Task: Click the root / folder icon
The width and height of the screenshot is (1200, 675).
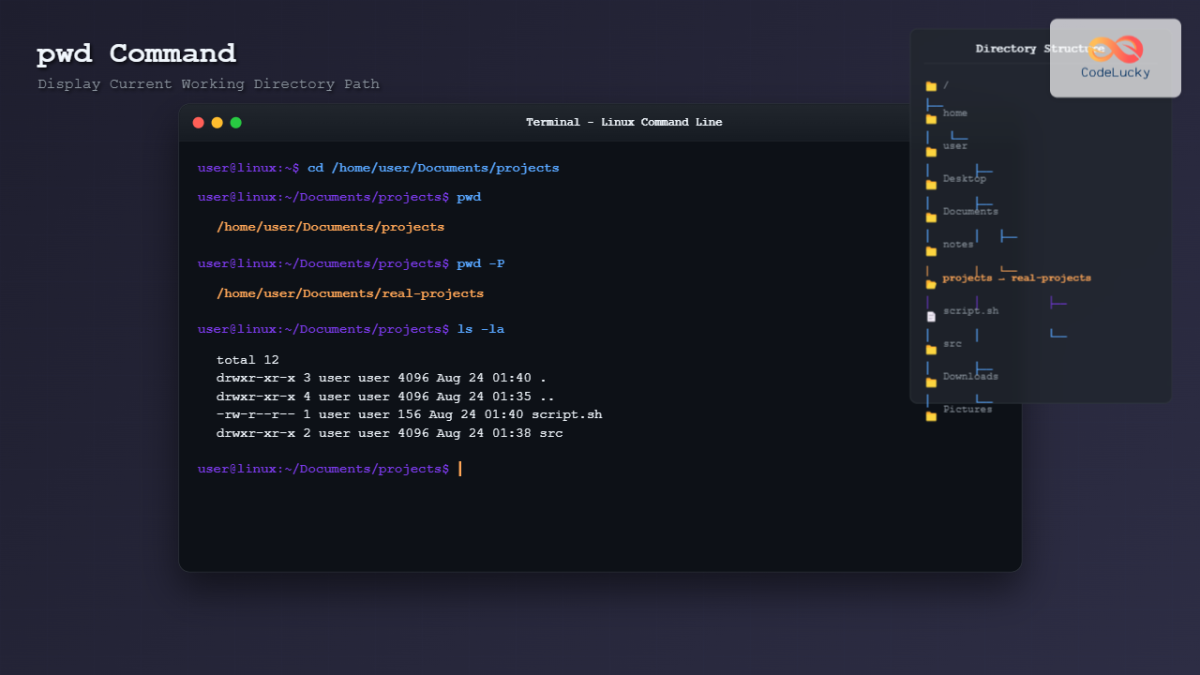Action: pyautogui.click(x=930, y=85)
